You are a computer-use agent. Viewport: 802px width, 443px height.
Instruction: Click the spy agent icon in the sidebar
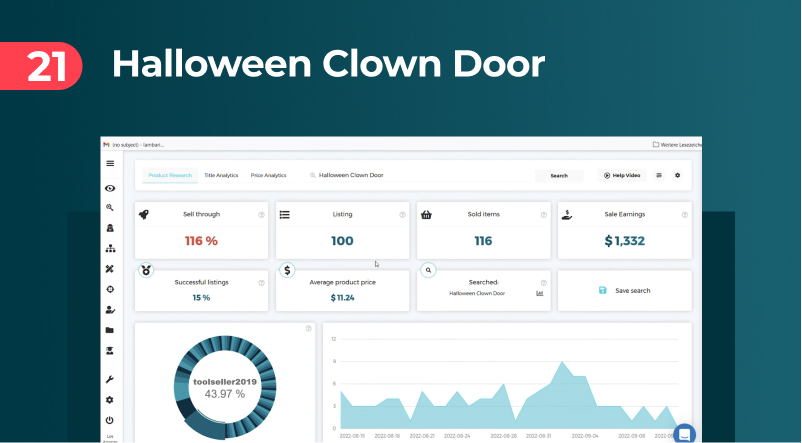110,228
